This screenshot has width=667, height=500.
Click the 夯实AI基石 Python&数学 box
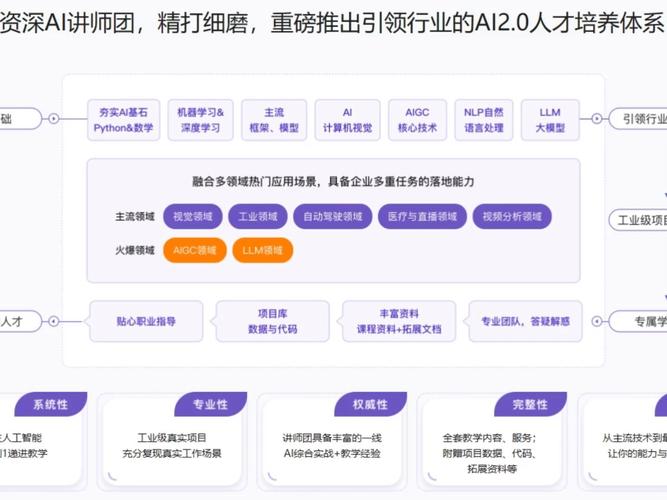[x=123, y=120]
